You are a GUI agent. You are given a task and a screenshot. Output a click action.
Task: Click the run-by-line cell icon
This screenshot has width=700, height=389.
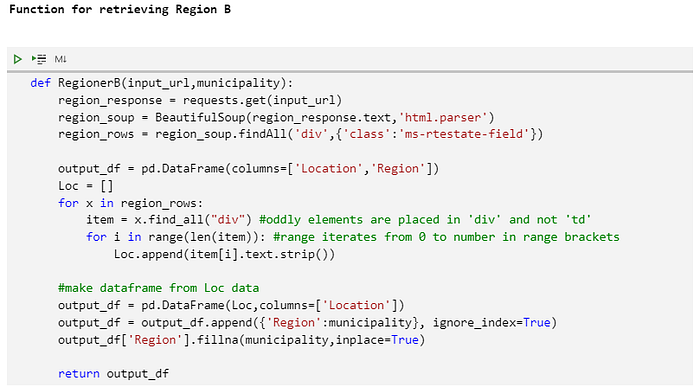(39, 59)
